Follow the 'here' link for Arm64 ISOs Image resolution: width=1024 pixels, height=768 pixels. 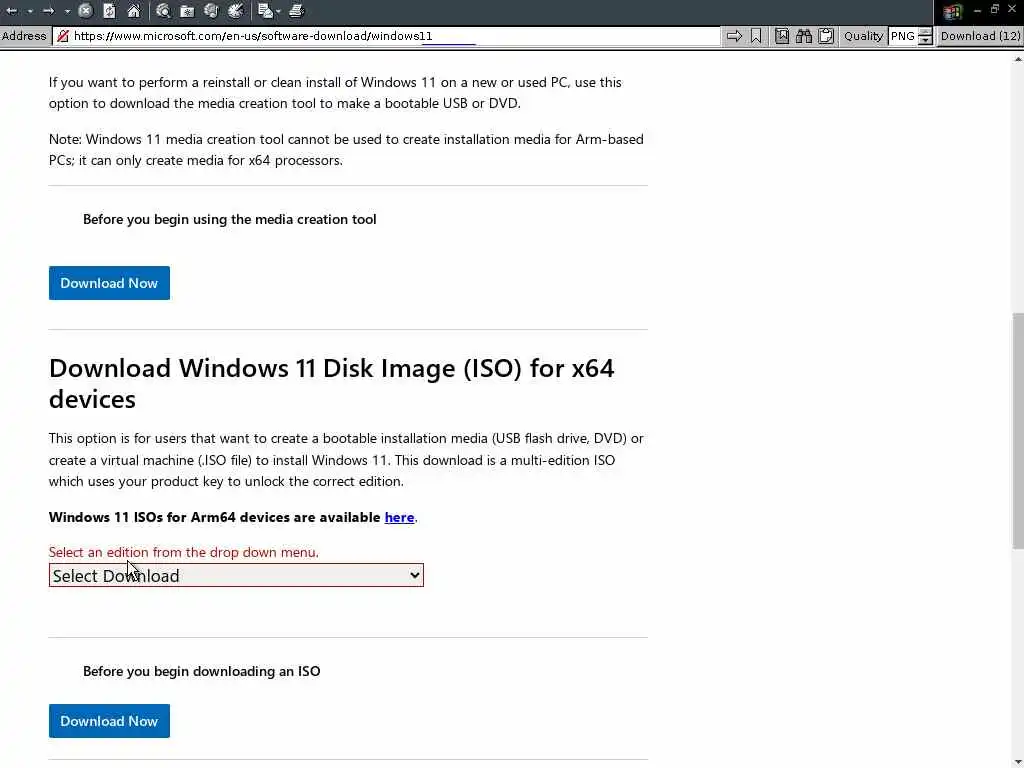pyautogui.click(x=399, y=517)
